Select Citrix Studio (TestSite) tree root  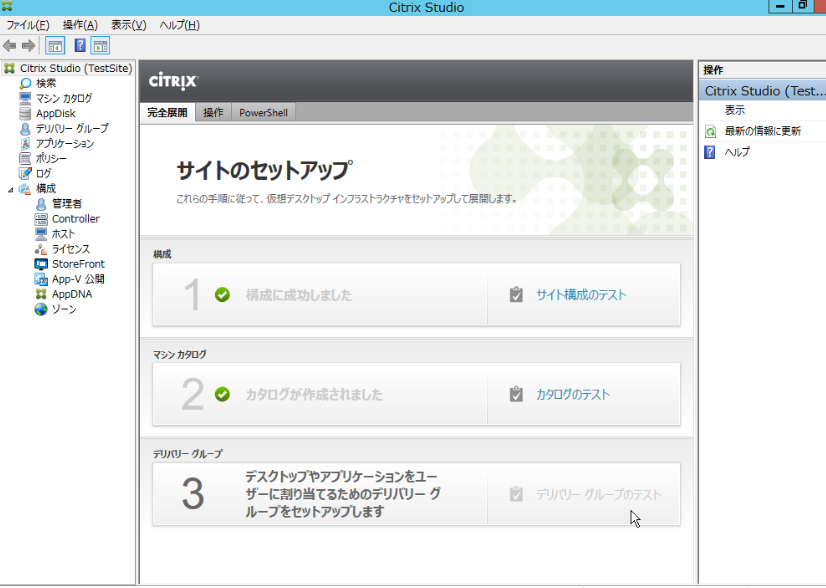coord(76,68)
